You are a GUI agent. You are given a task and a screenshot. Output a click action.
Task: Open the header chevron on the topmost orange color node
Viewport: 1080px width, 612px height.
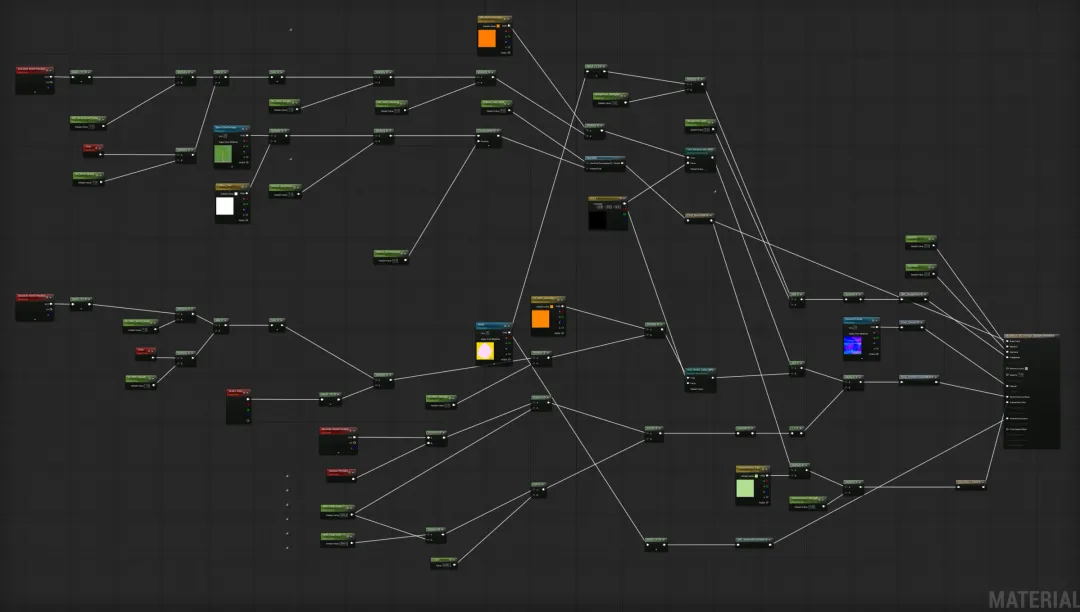[508, 19]
